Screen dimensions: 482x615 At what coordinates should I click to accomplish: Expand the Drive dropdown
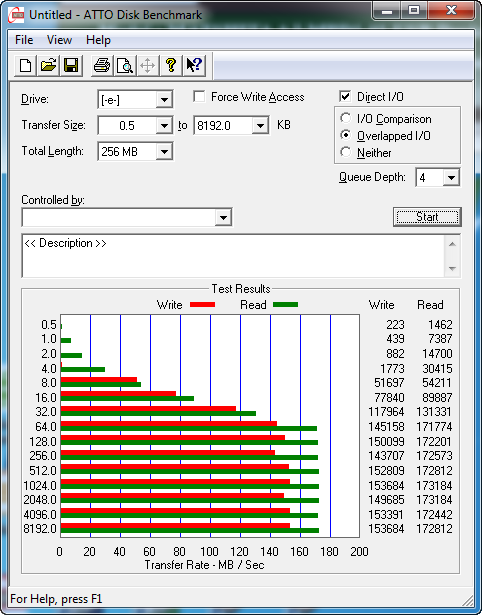coord(164,100)
